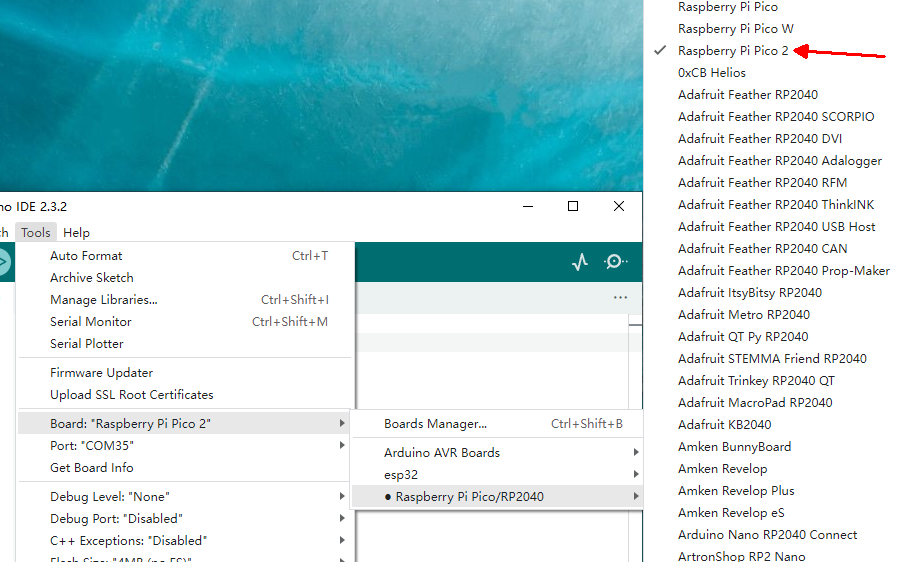Maximize the Arduino IDE window
The image size is (901, 562).
click(x=573, y=206)
